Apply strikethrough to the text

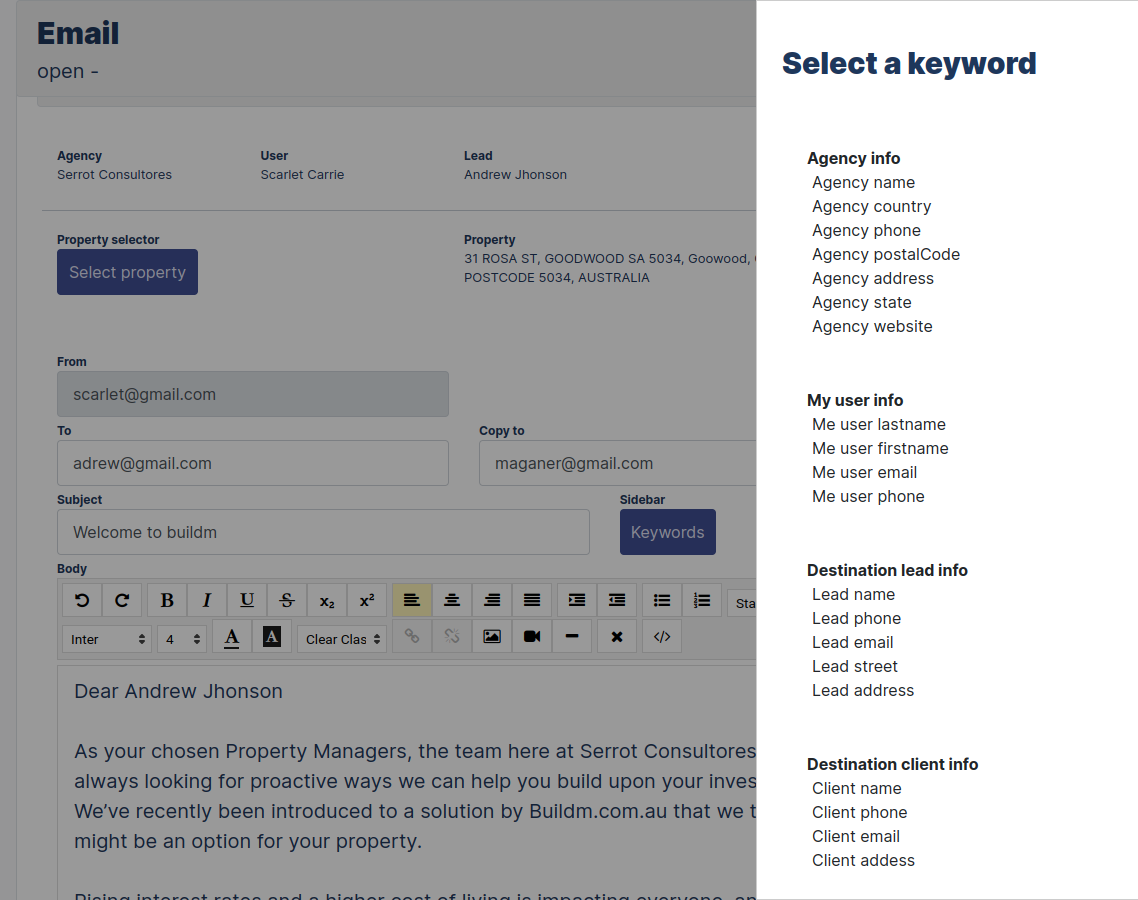click(287, 600)
